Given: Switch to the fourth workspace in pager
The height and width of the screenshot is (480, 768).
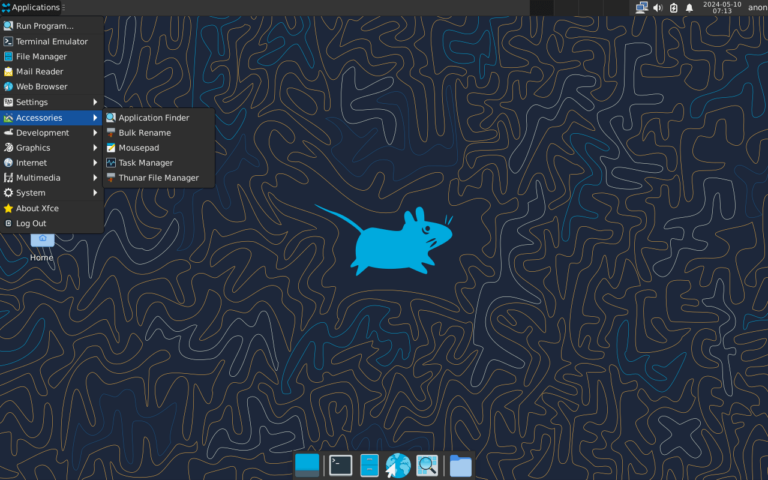Looking at the screenshot, I should [616, 7].
